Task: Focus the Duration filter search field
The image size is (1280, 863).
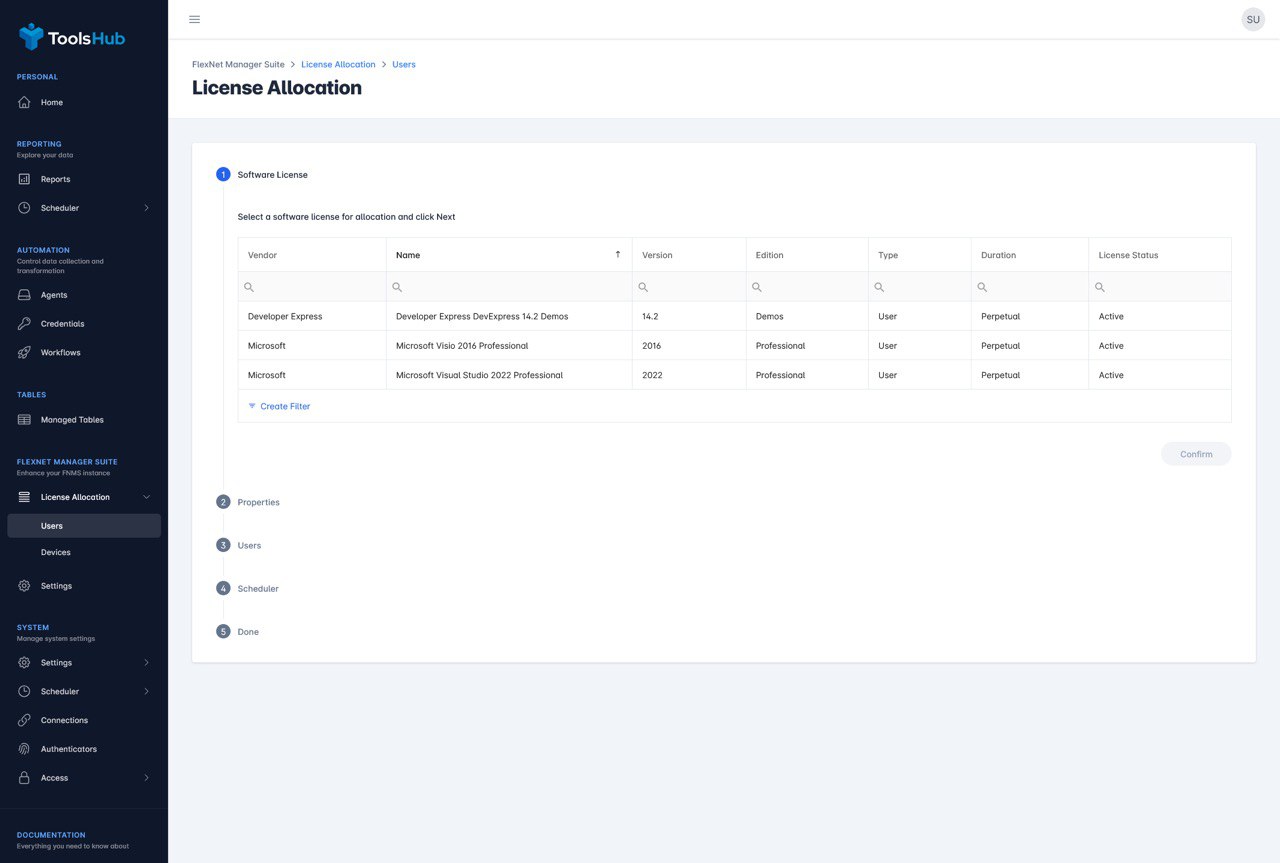Action: point(1030,287)
